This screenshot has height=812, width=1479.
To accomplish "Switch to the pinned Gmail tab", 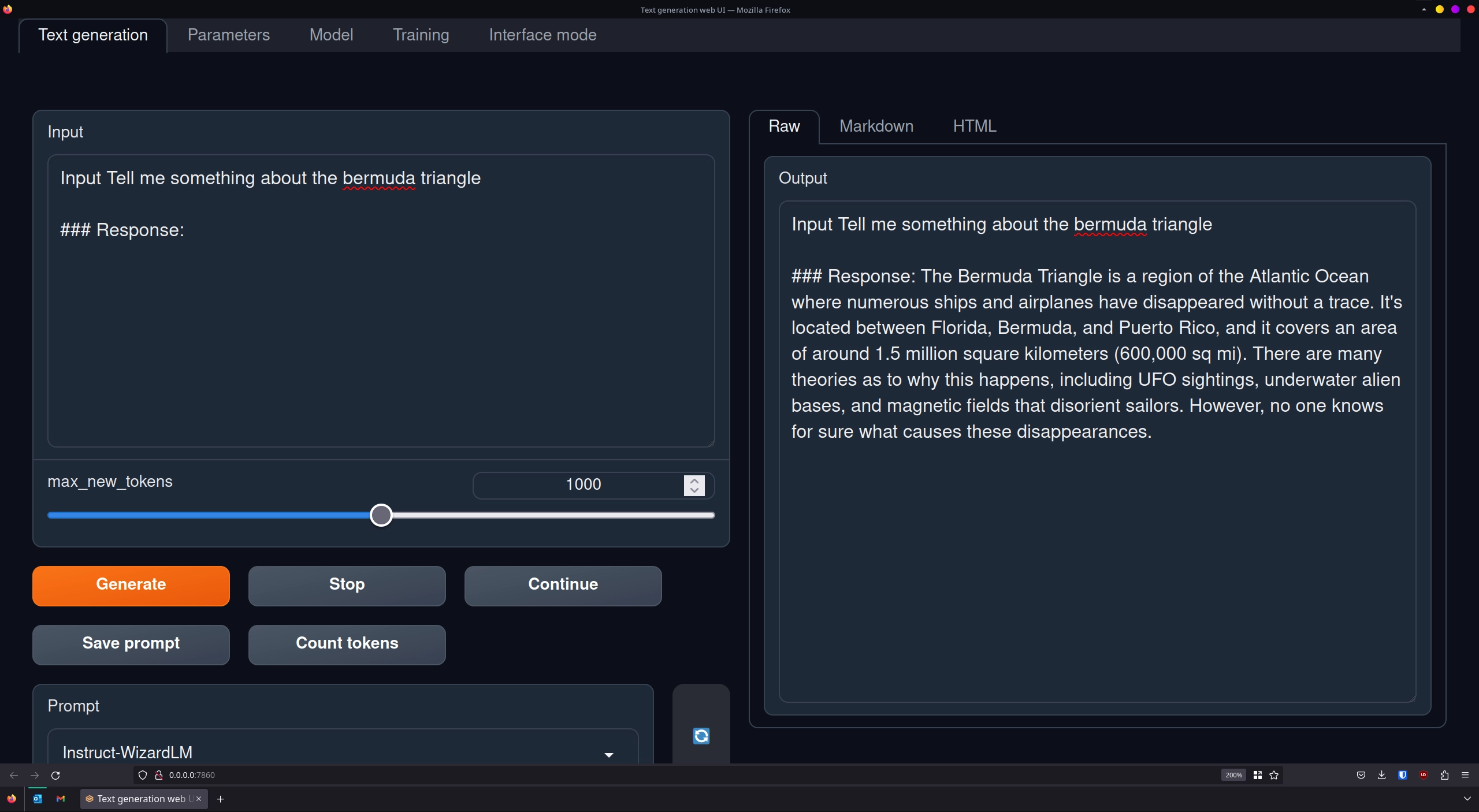I will coord(61,799).
